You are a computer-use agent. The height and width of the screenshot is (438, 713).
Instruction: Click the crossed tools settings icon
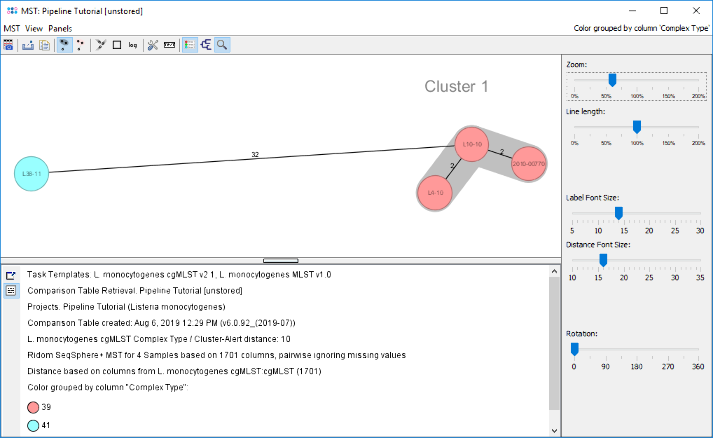click(x=152, y=45)
